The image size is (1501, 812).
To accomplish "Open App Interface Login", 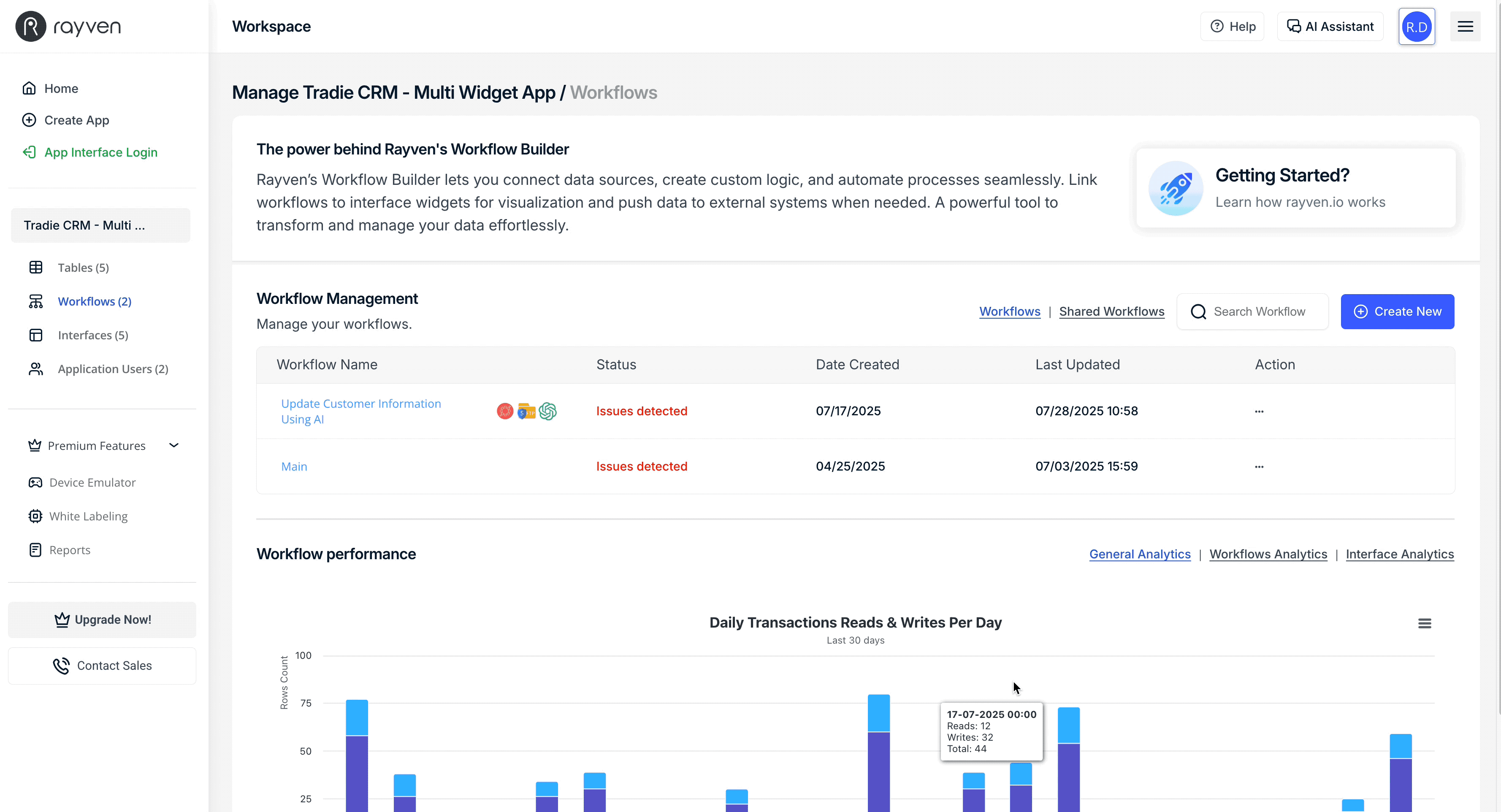I will 100,152.
